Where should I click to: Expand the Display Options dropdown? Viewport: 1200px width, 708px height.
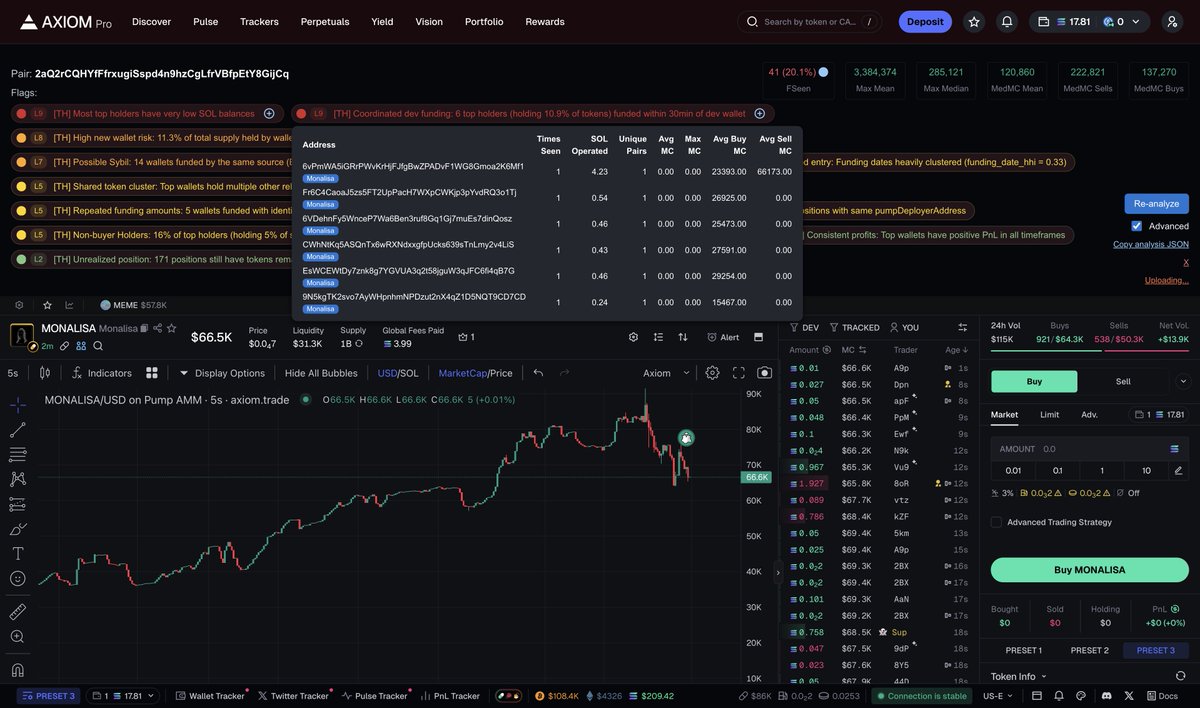[x=222, y=373]
